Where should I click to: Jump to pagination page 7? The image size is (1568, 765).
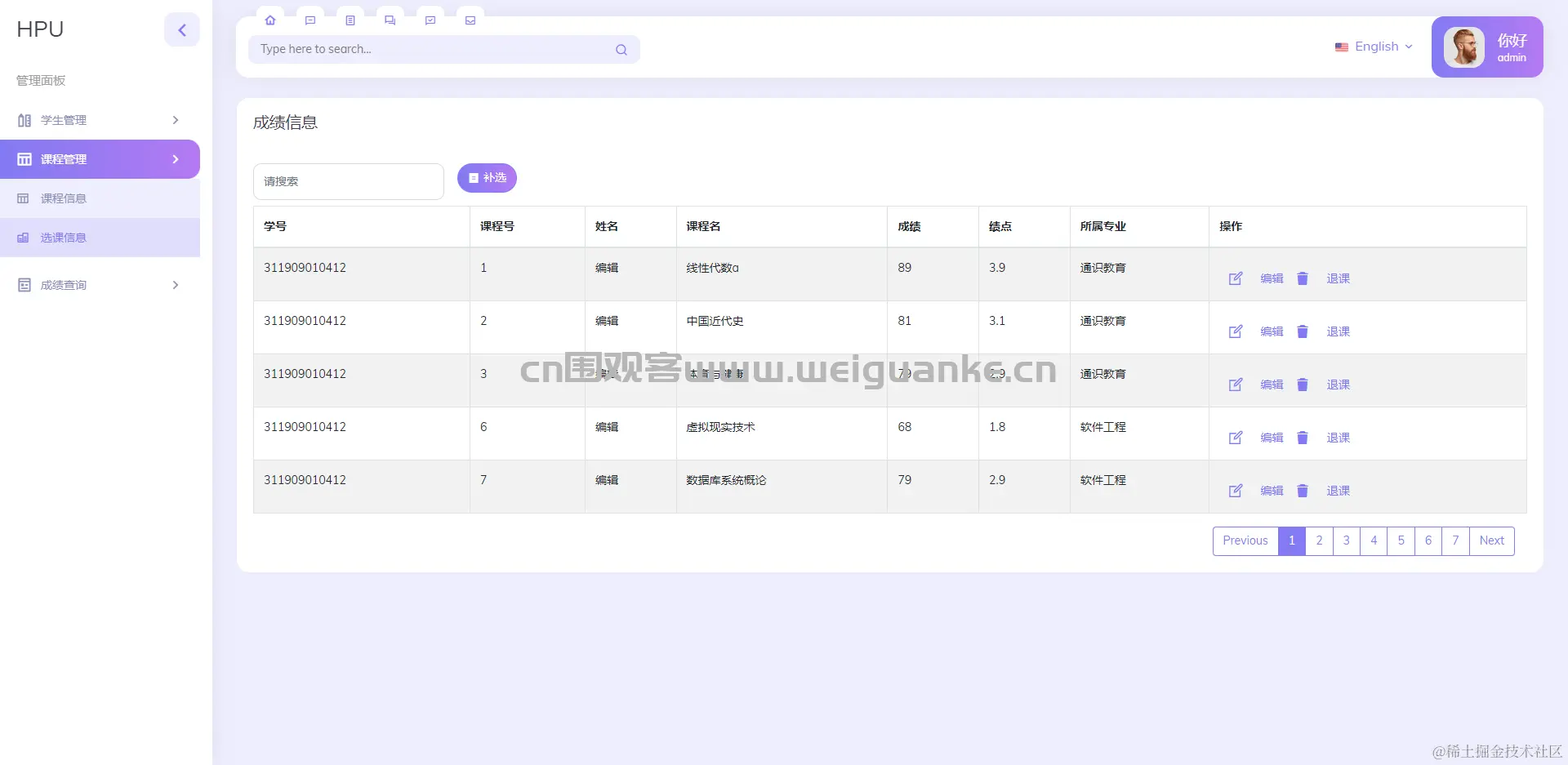click(x=1455, y=541)
